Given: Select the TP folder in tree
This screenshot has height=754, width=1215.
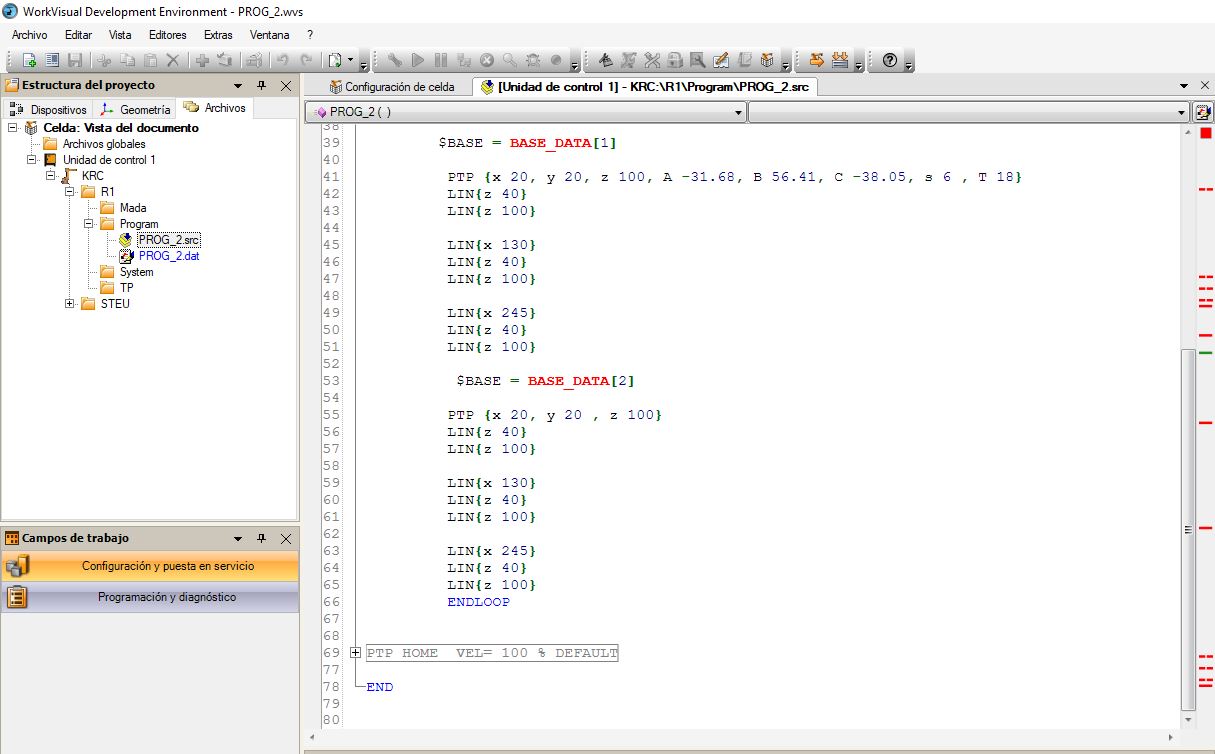Looking at the screenshot, I should pyautogui.click(x=126, y=288).
